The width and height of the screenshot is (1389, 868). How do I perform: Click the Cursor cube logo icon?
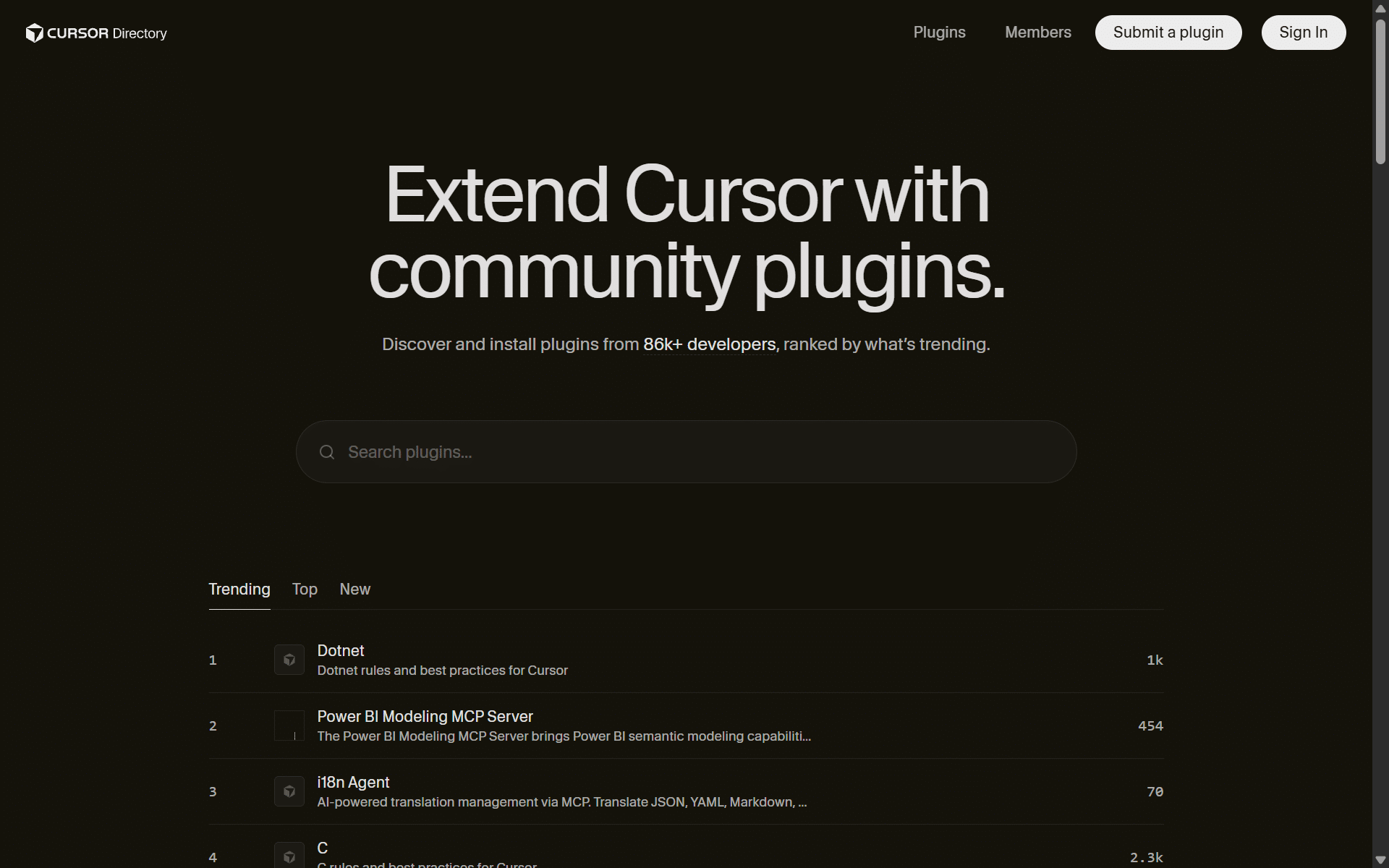(34, 33)
